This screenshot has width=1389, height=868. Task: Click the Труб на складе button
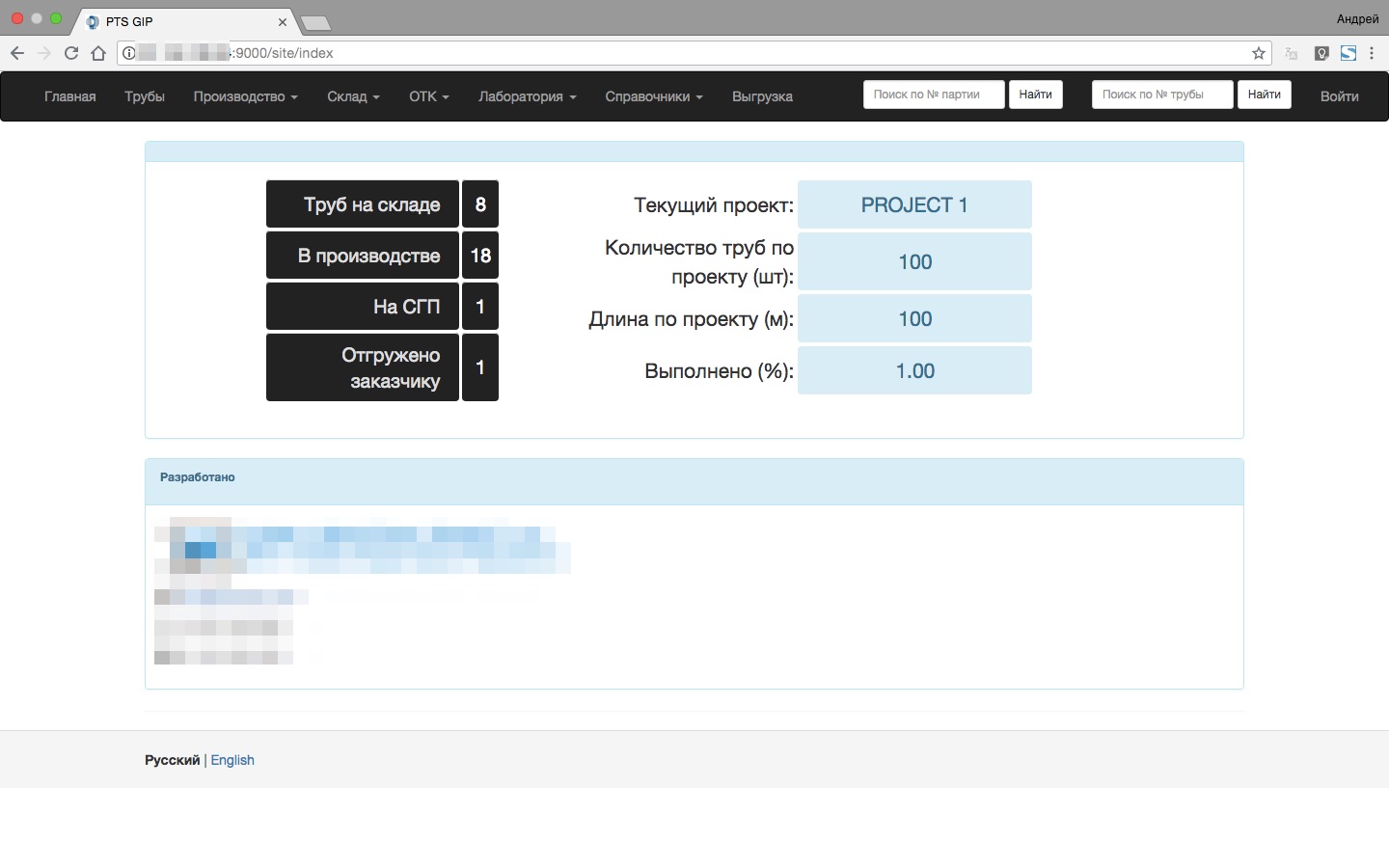363,204
